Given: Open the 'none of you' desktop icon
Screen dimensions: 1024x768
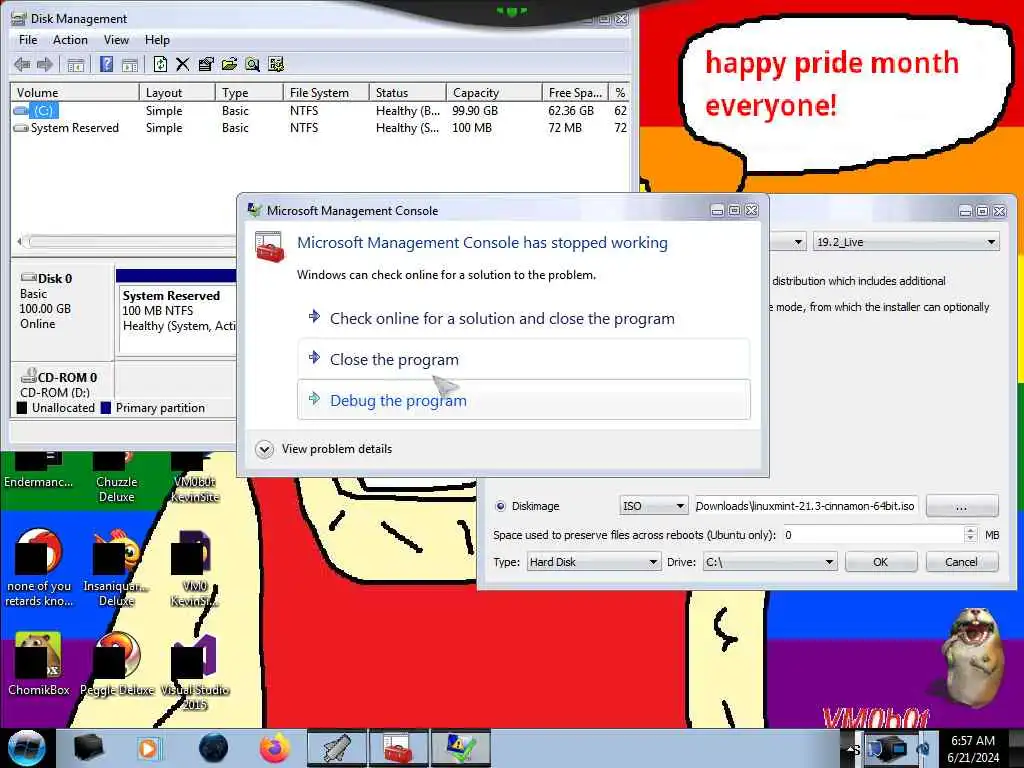Looking at the screenshot, I should tap(39, 568).
